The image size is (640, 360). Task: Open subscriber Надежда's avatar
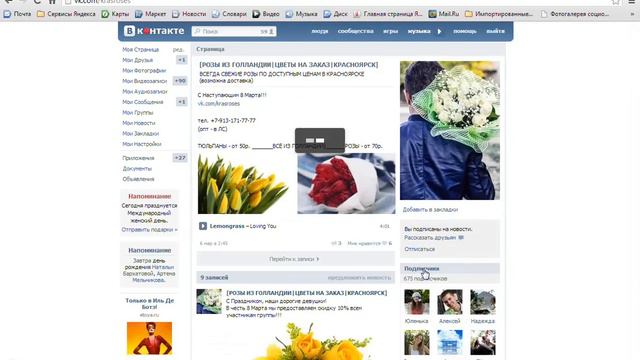coord(483,302)
